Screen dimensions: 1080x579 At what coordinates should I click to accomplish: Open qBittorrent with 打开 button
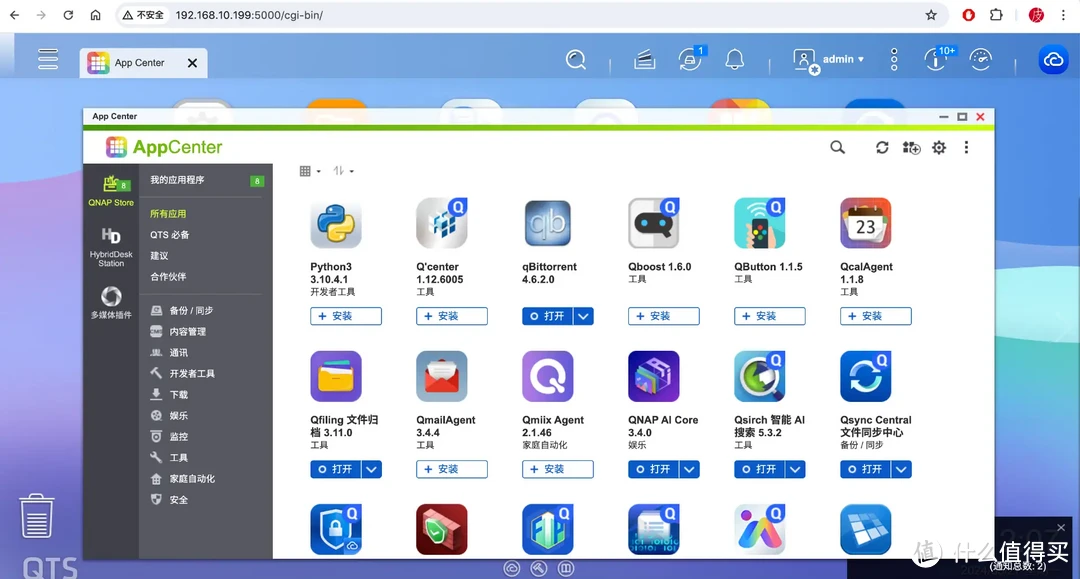[x=548, y=316]
